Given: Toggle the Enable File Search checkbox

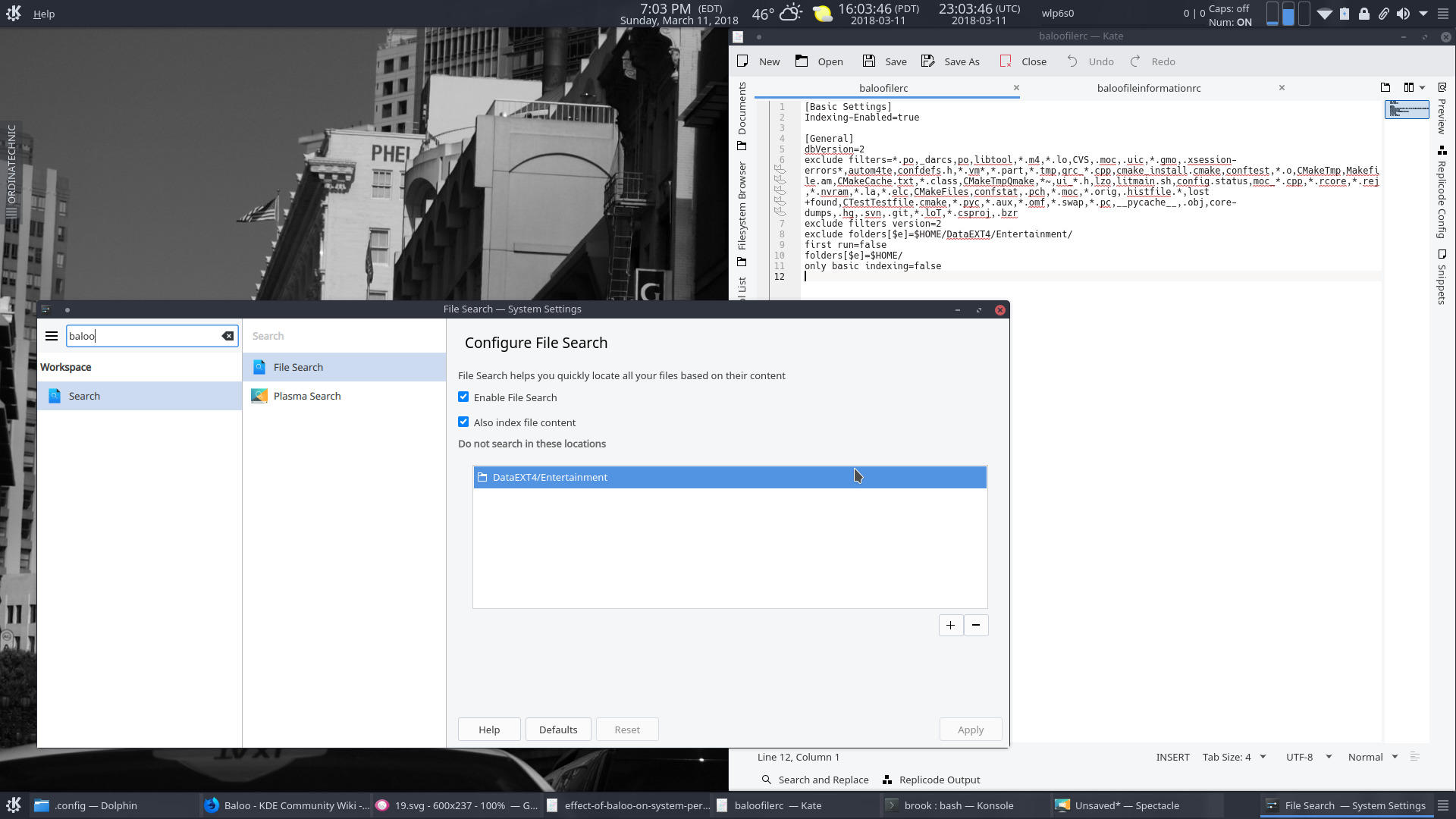Looking at the screenshot, I should (463, 397).
